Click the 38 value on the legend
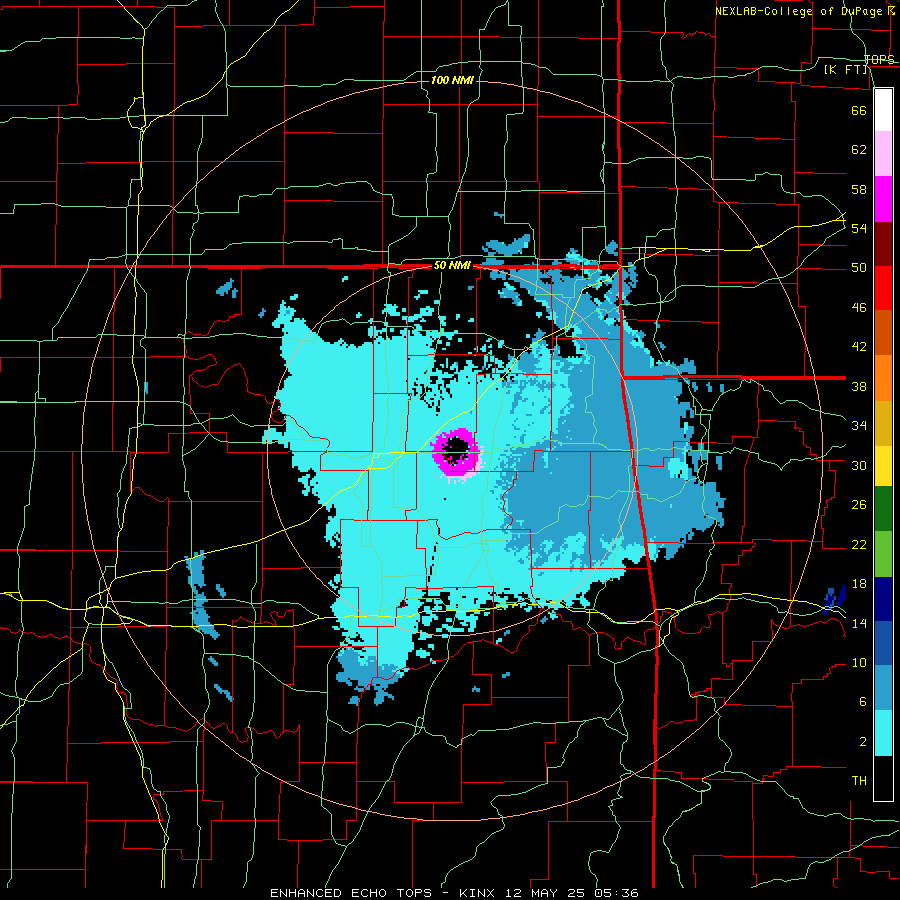This screenshot has width=900, height=900. click(x=859, y=386)
